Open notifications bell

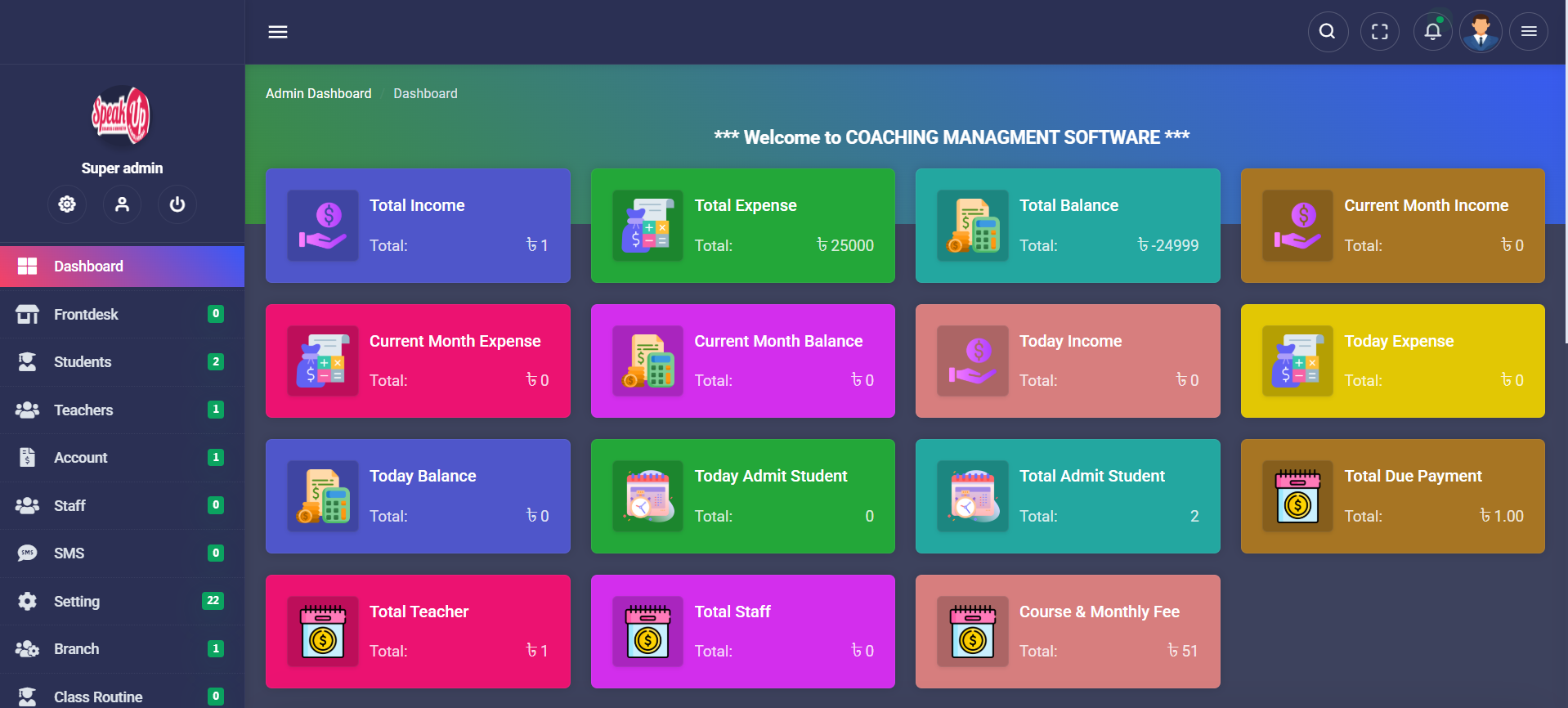(1432, 32)
